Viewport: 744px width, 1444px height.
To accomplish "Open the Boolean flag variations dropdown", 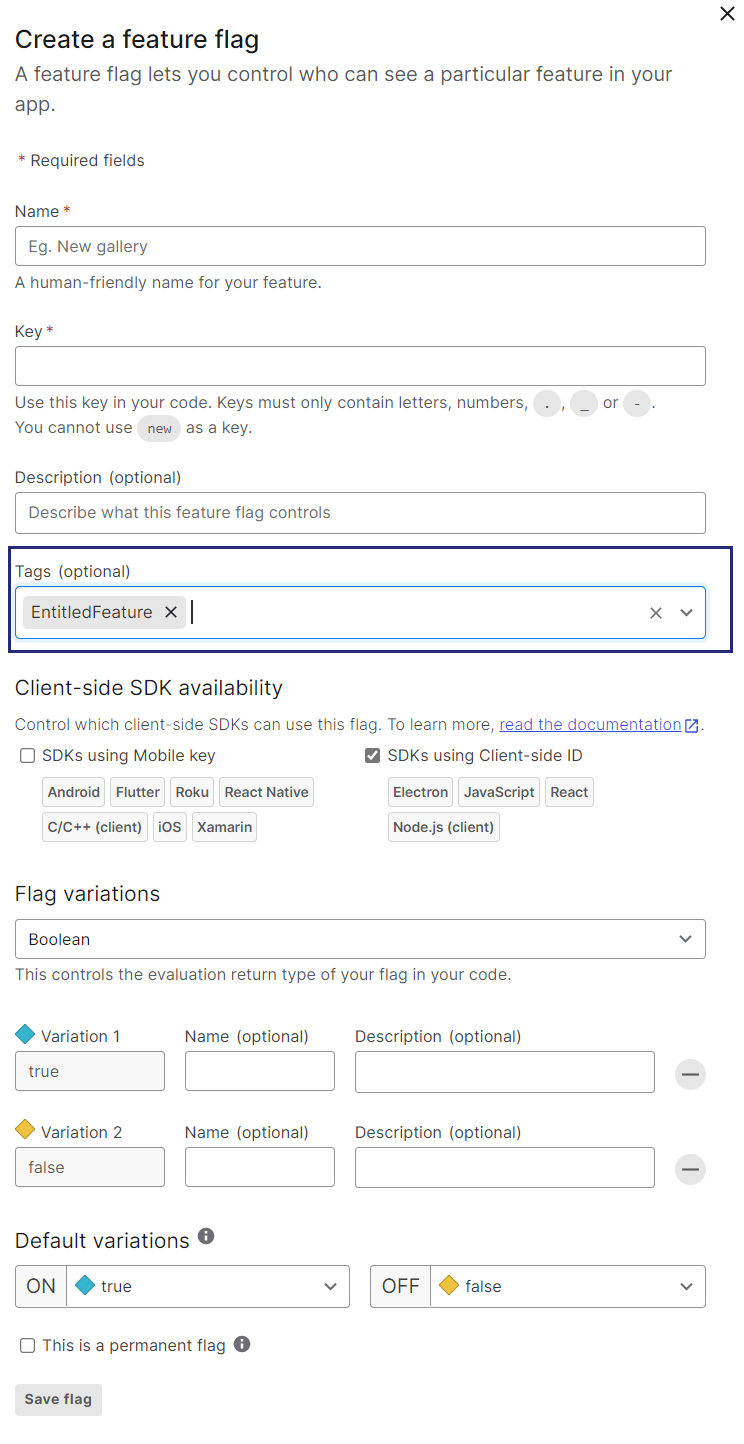I will (x=360, y=939).
